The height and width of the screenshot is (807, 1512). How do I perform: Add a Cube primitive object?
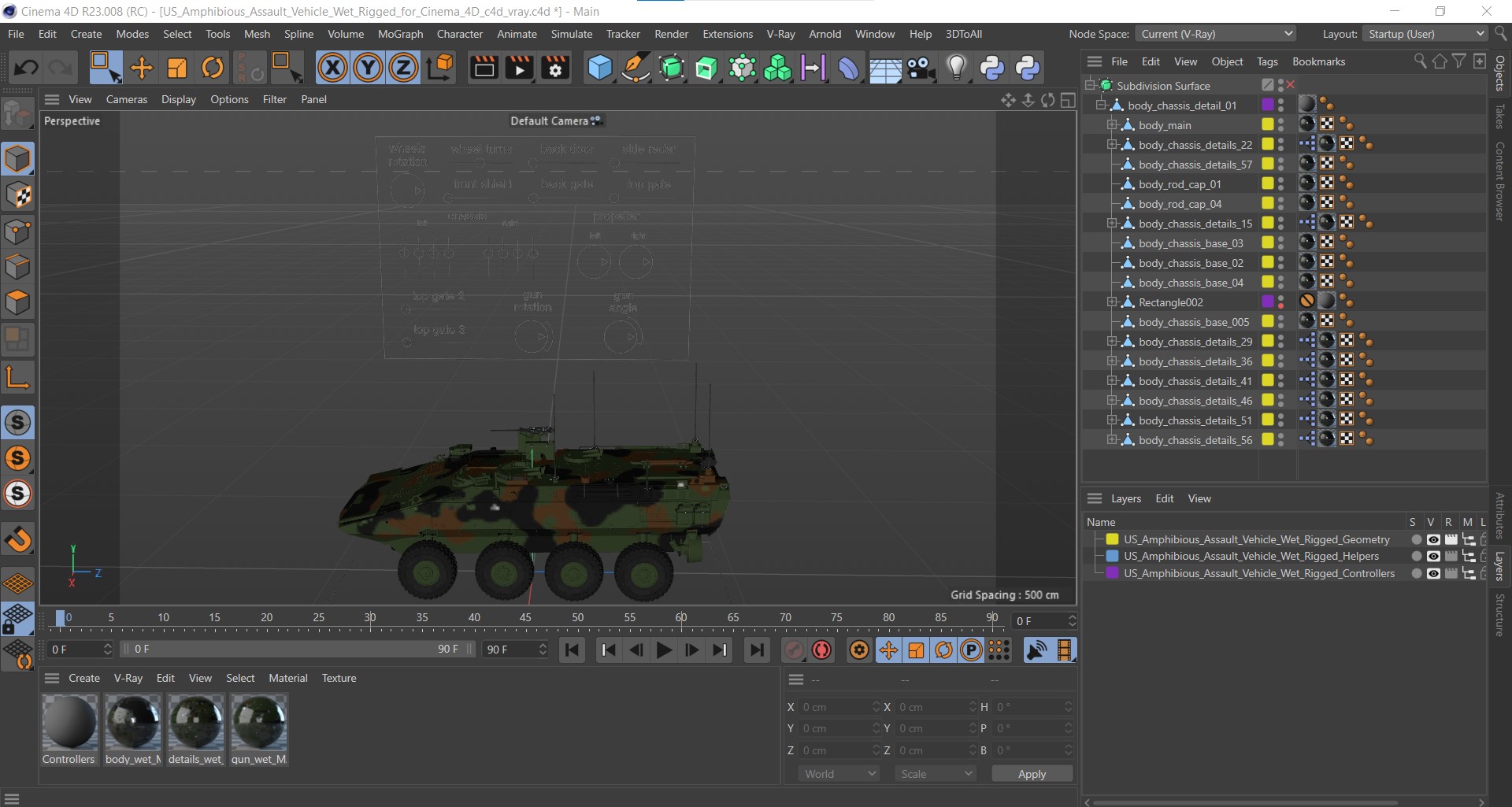click(599, 68)
